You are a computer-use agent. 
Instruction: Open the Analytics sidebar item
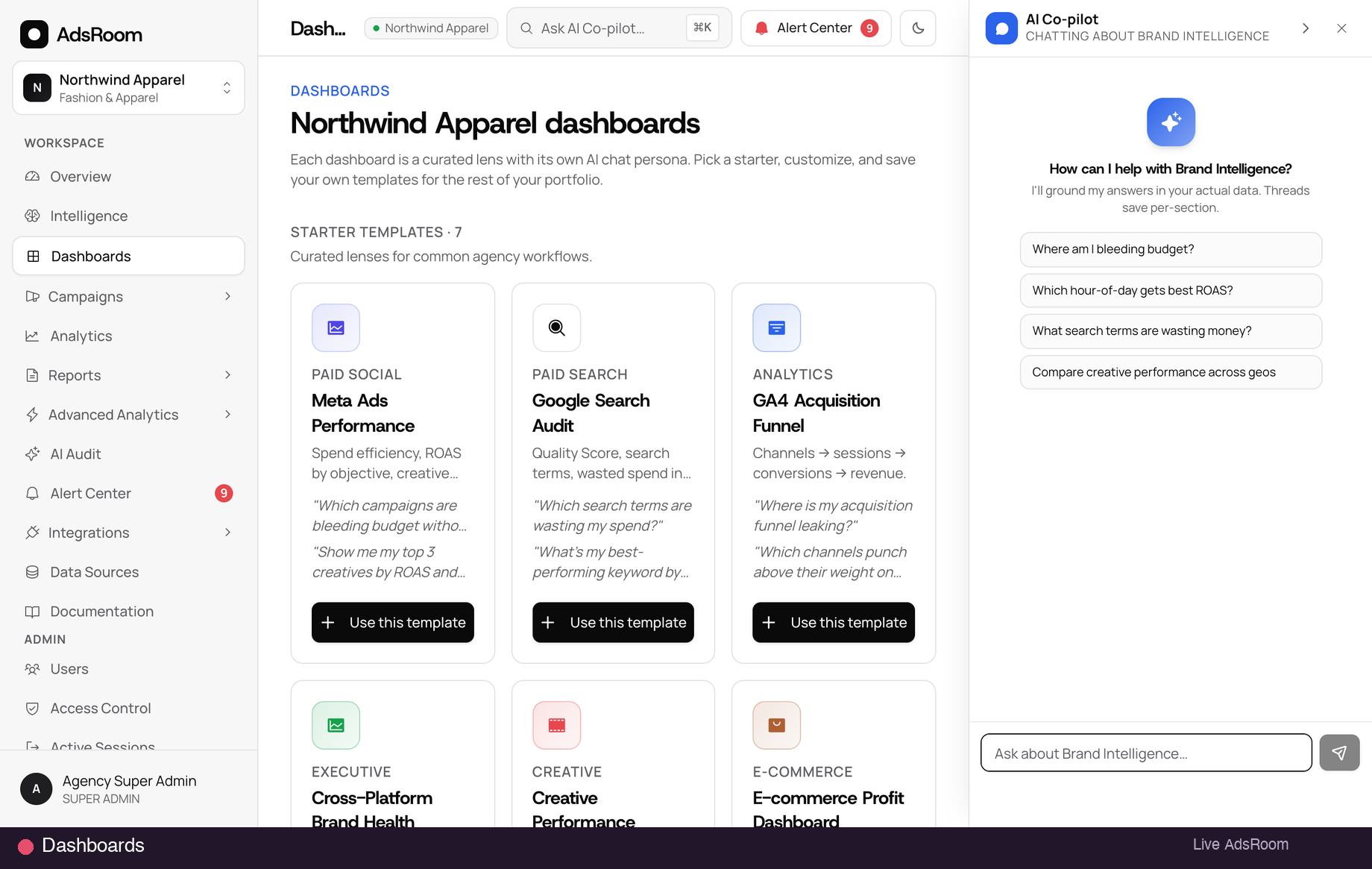128,336
